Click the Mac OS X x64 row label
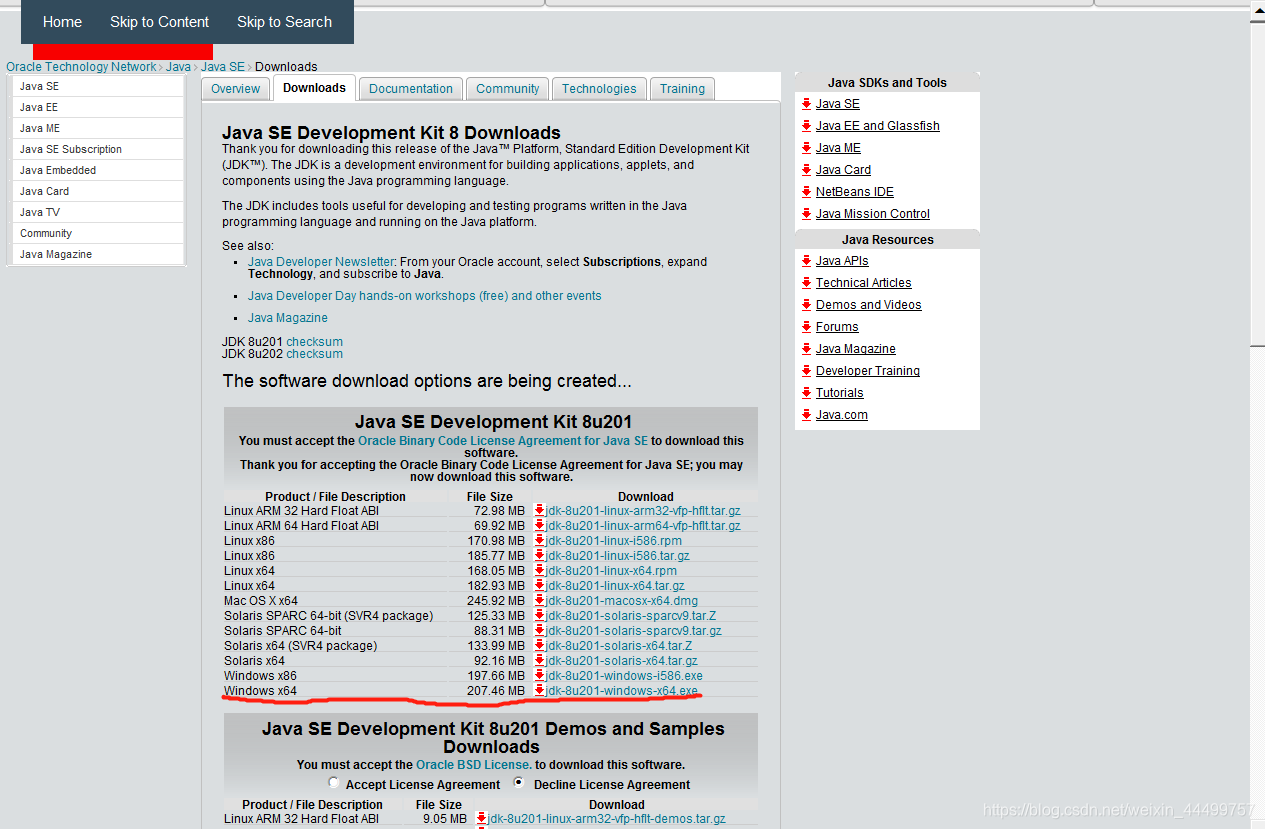This screenshot has height=829, width=1265. coord(261,601)
